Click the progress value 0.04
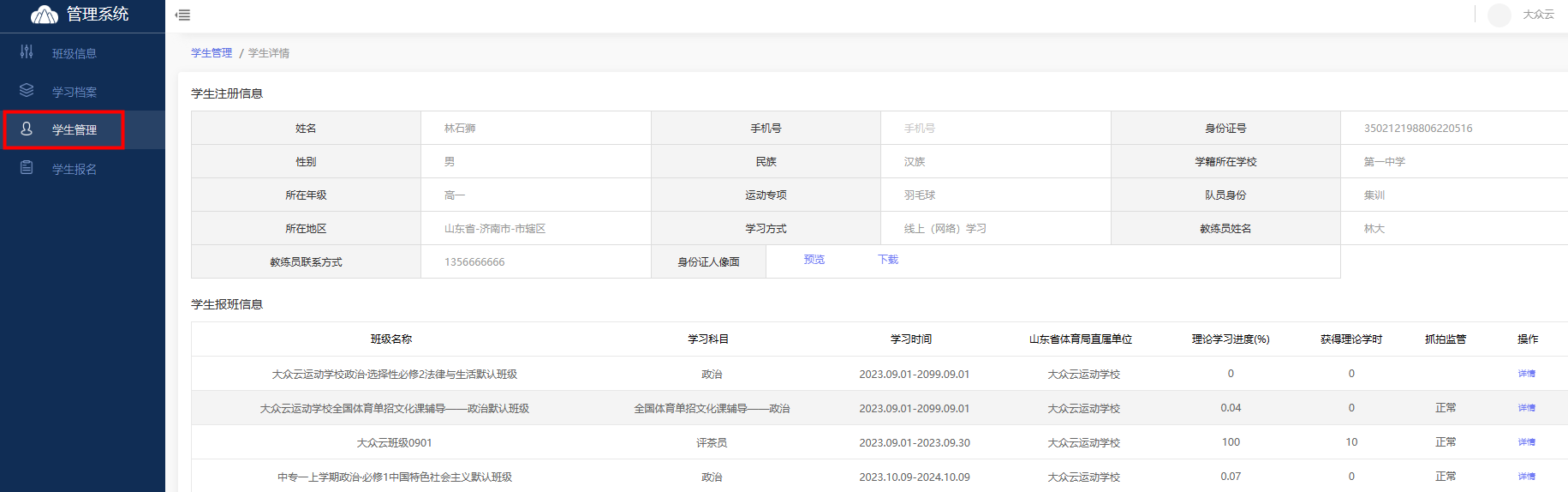 pos(1231,408)
